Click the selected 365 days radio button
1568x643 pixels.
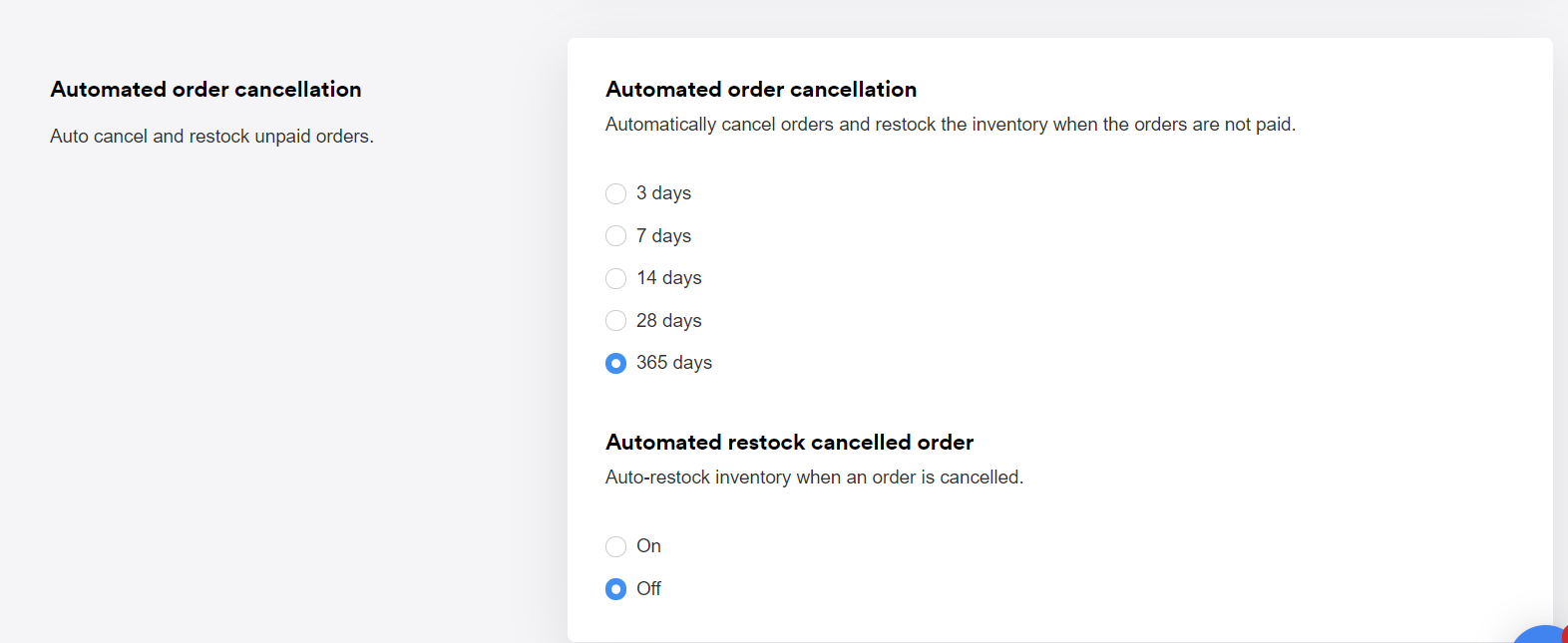616,363
